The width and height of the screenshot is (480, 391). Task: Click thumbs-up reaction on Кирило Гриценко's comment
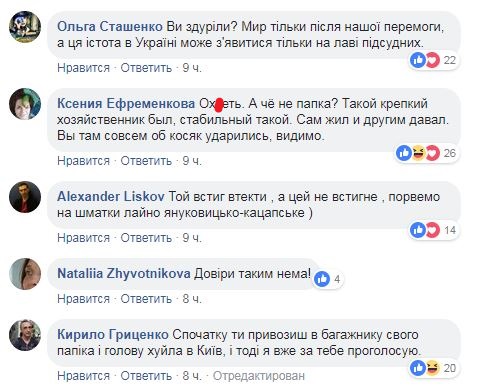point(418,368)
